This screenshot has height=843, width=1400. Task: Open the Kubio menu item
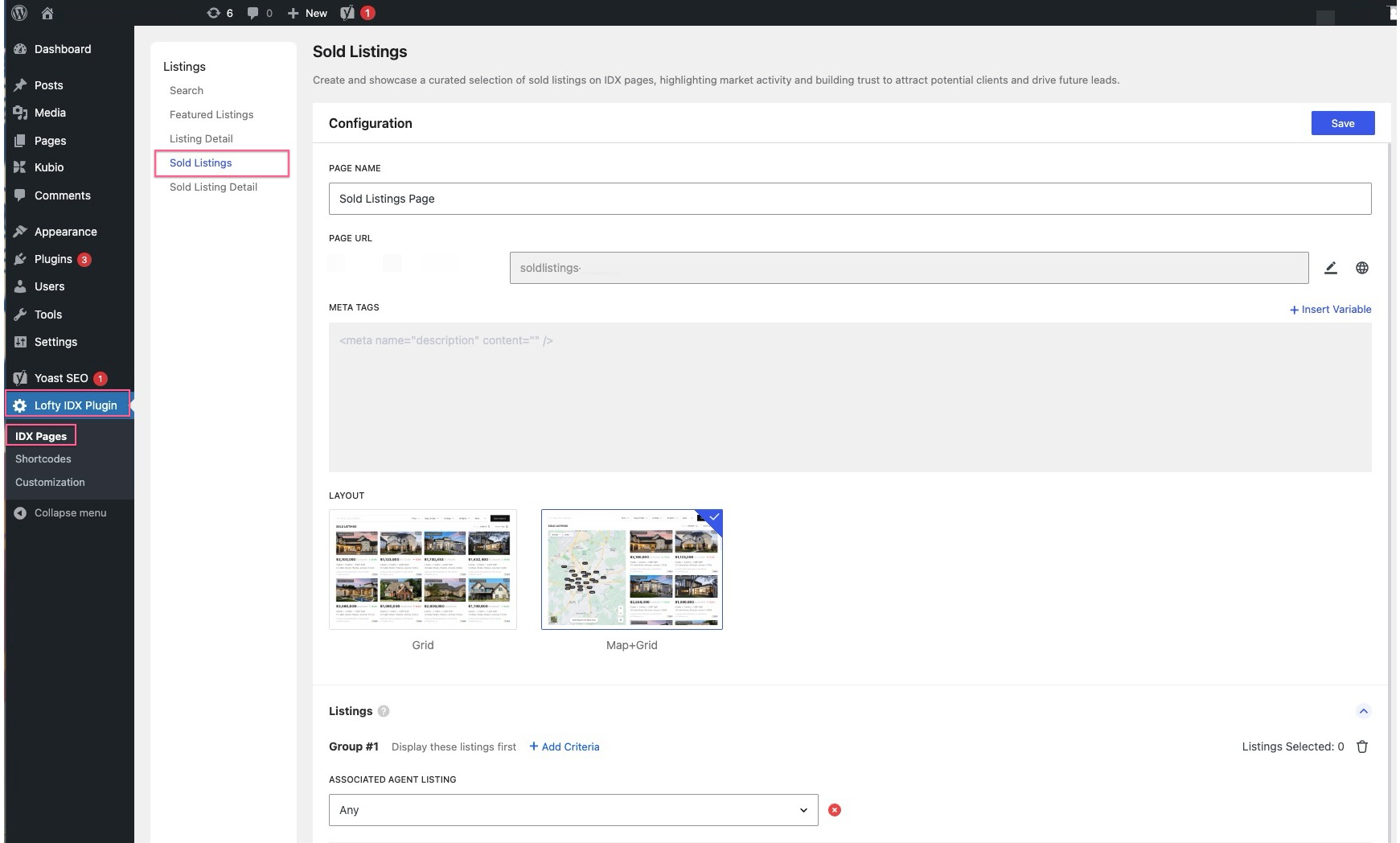49,167
